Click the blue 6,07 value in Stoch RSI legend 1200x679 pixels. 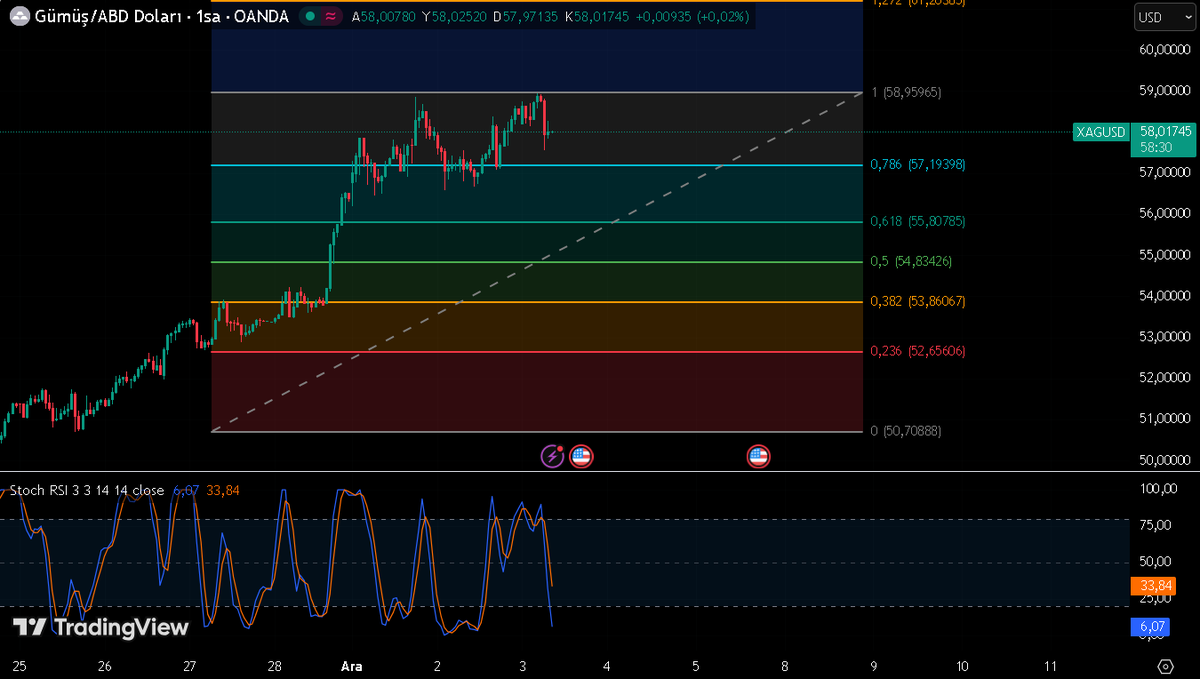tap(185, 490)
